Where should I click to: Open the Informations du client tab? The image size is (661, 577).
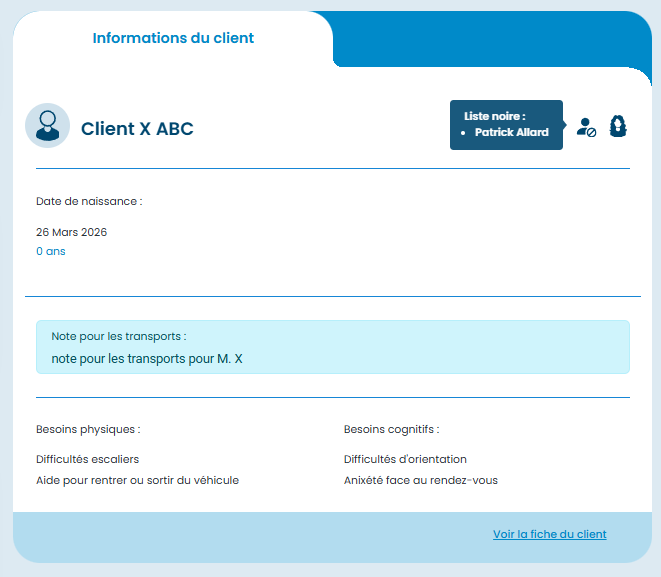pos(173,38)
